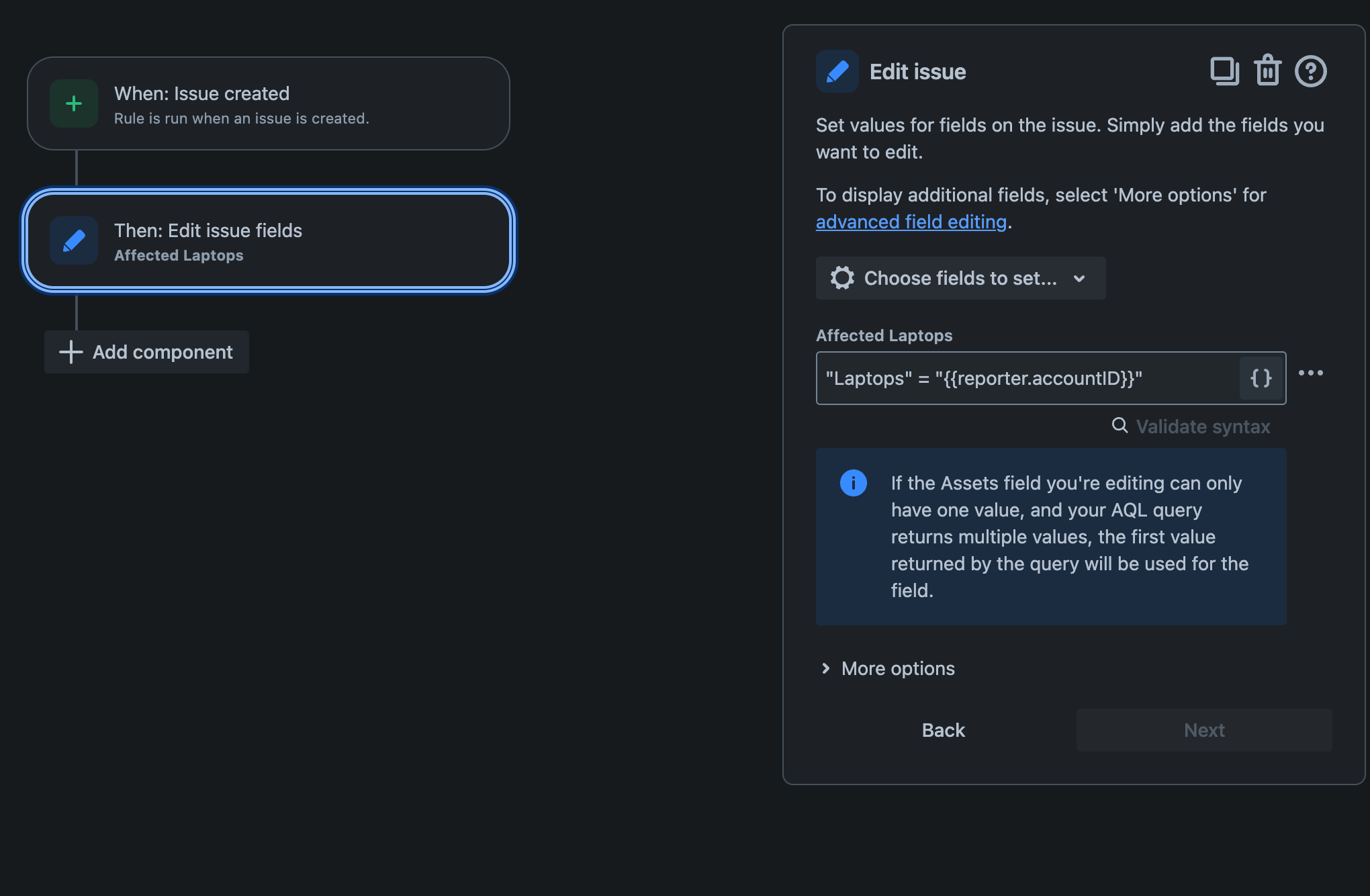
Task: Click the Choose fields dropdown chevron
Action: tap(1079, 279)
